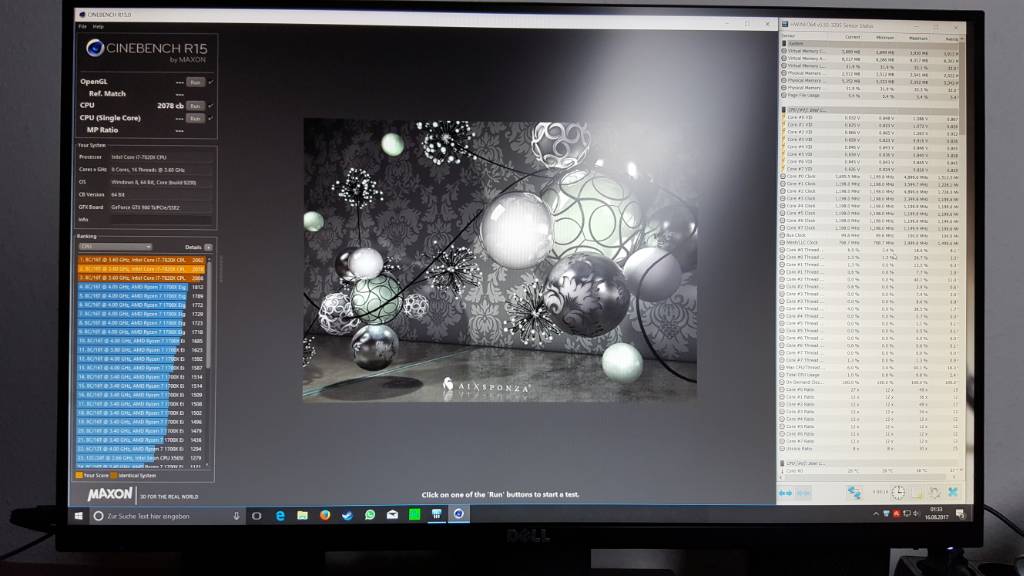Open the File menu in Cinebench
The height and width of the screenshot is (576, 1024).
click(82, 27)
